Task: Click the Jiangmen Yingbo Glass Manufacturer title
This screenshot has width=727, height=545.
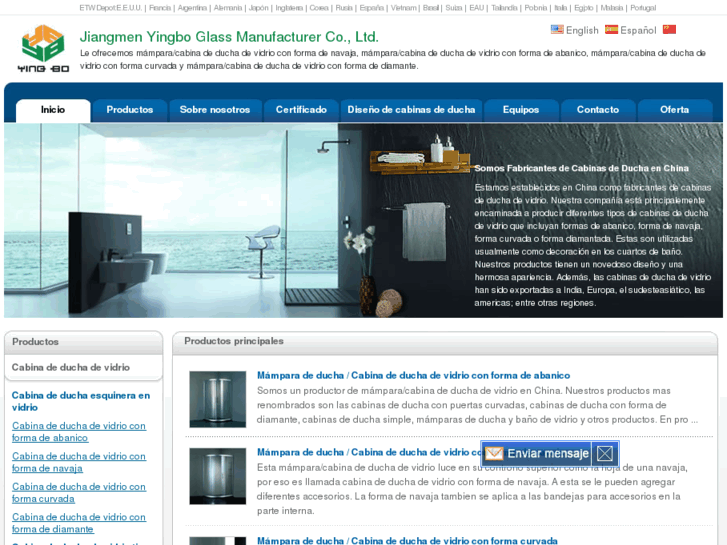Action: pos(229,37)
